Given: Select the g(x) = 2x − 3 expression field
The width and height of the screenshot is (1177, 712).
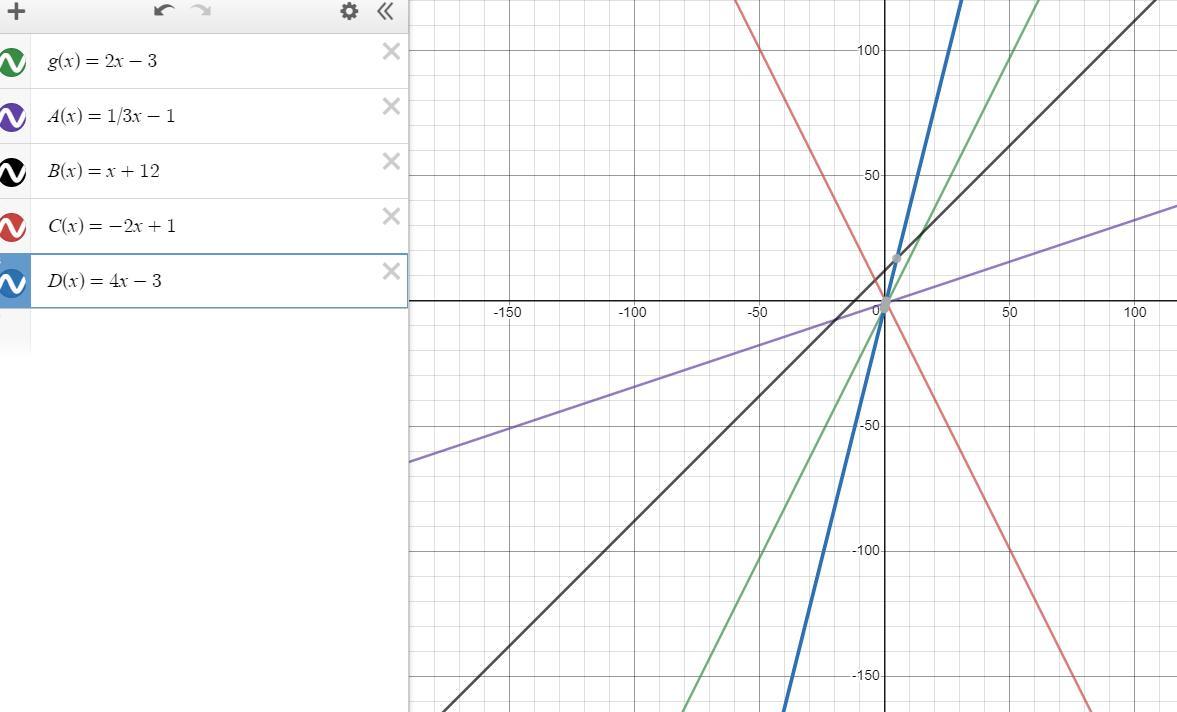Looking at the screenshot, I should [x=218, y=61].
